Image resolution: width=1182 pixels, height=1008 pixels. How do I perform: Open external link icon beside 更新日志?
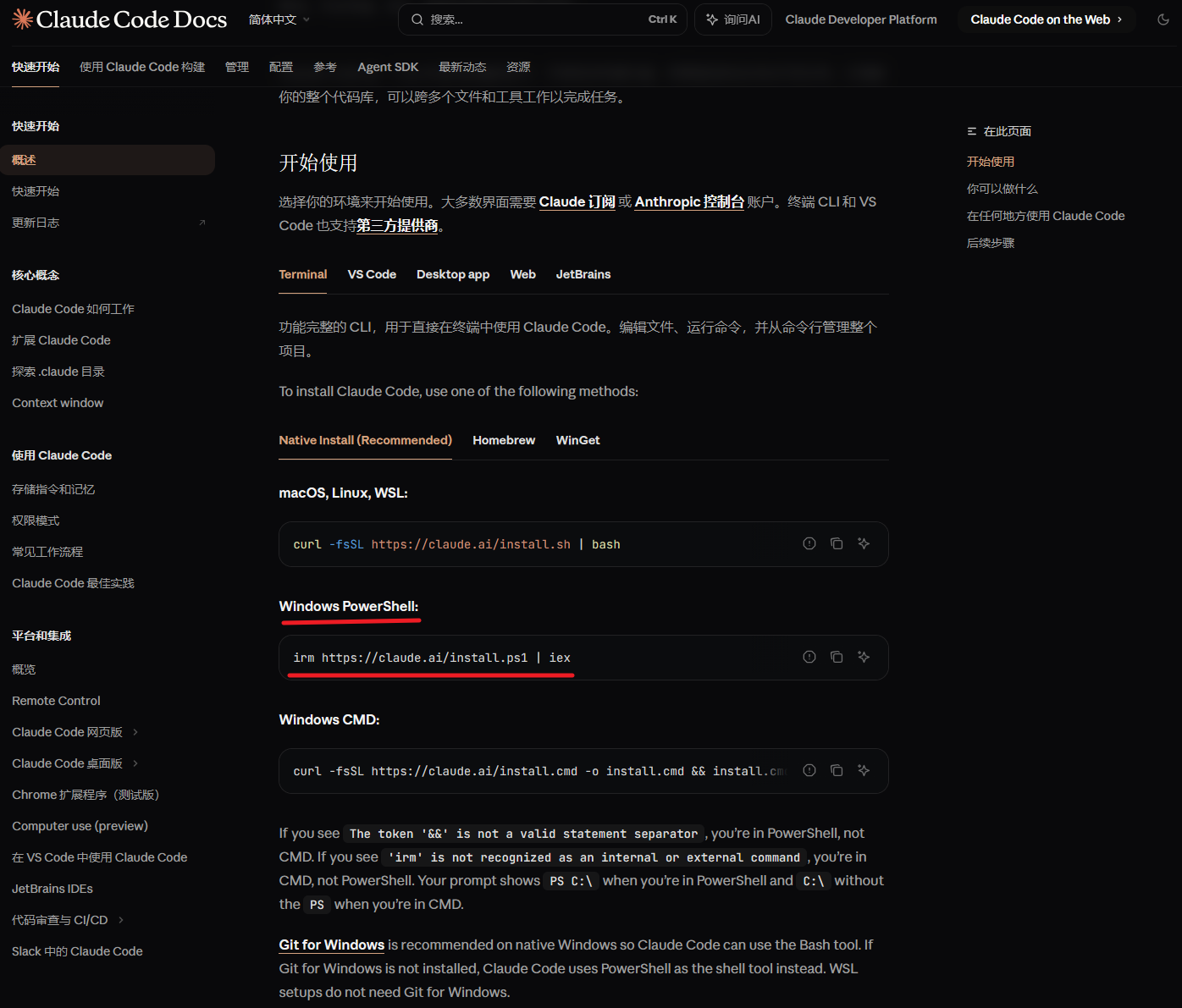(202, 223)
